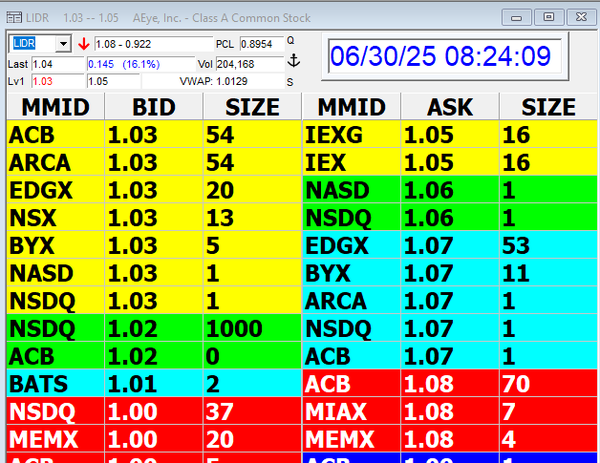Click the S indicator below the anchor
Image resolution: width=600 pixels, height=463 pixels.
coord(290,82)
